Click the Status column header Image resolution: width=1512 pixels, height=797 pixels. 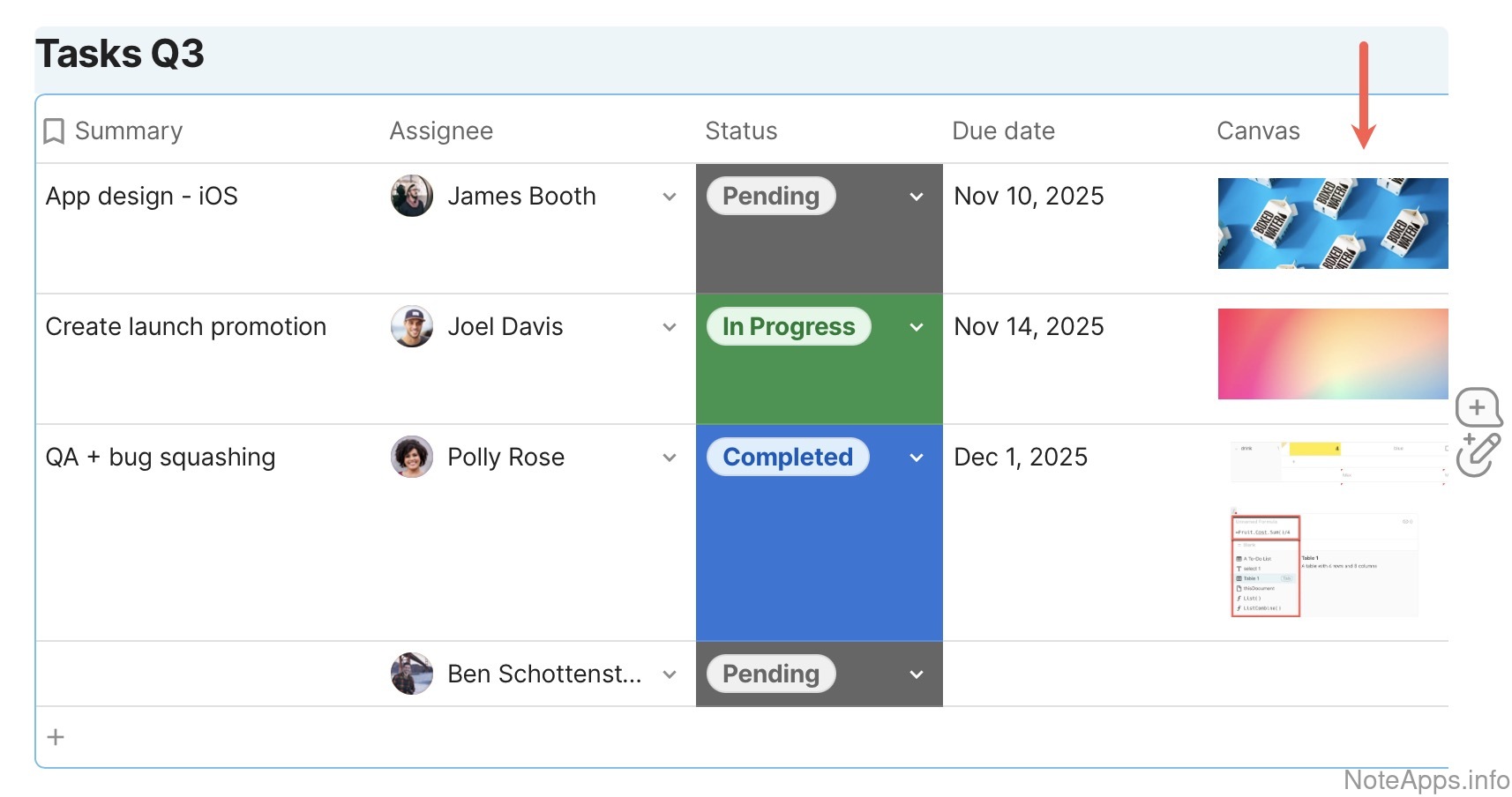point(741,131)
